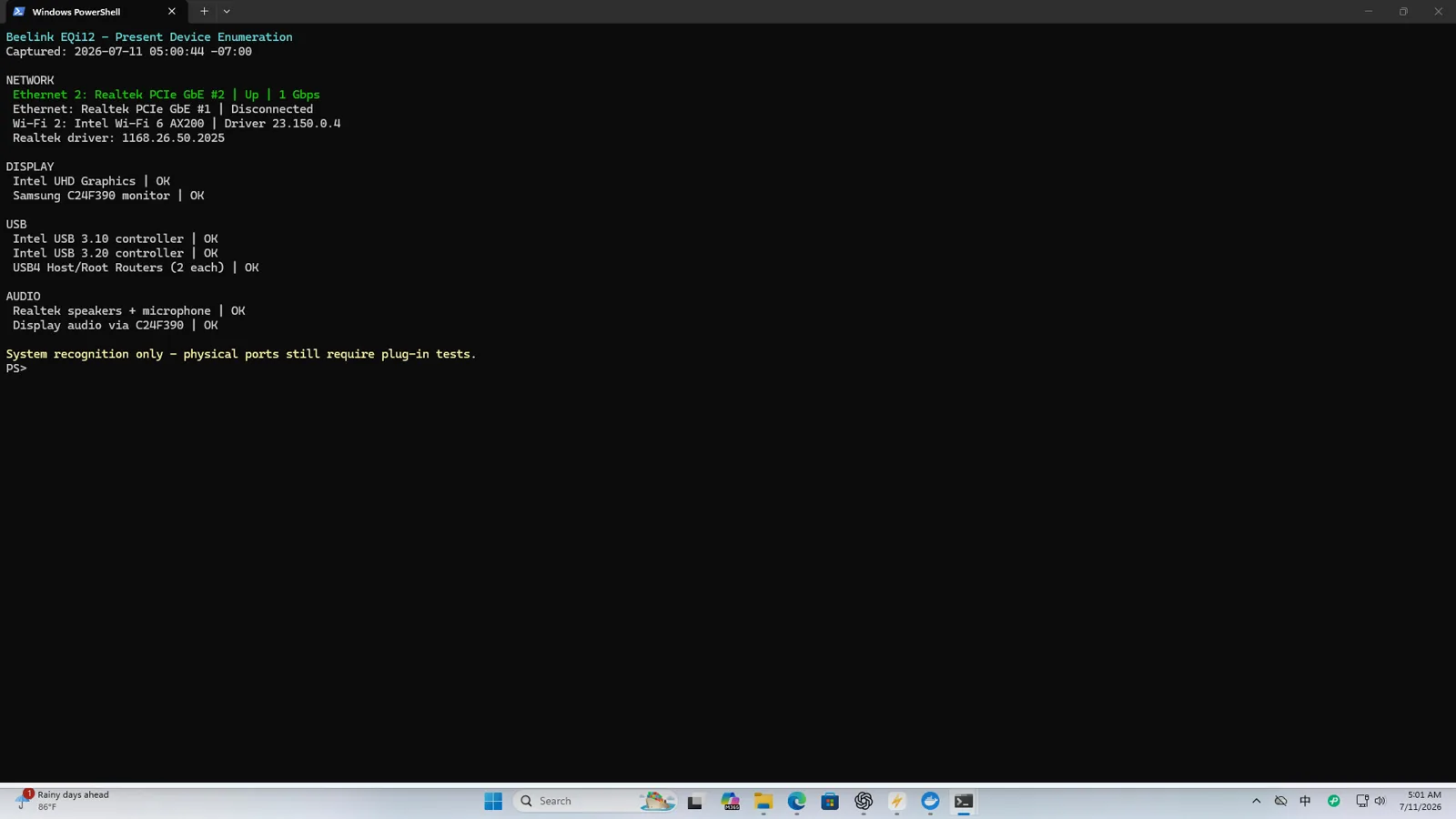Viewport: 1456px width, 819px height.
Task: Show hidden system tray icons
Action: 1257,802
